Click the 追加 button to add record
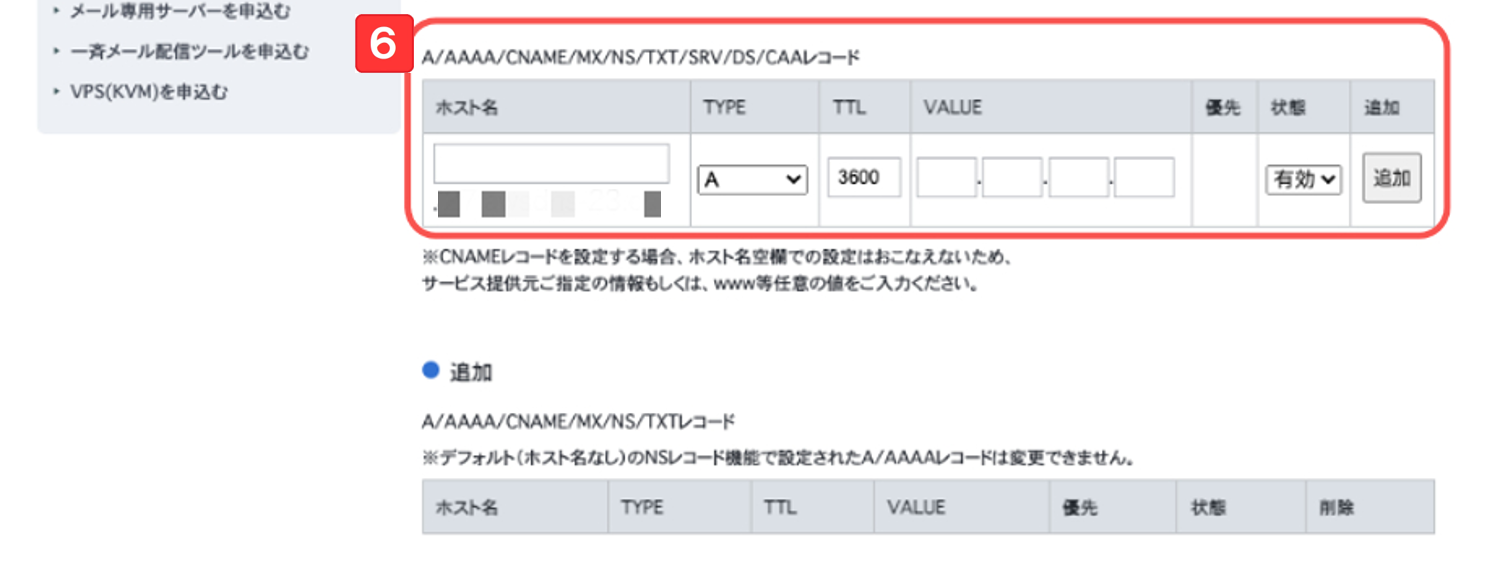 tap(1392, 178)
